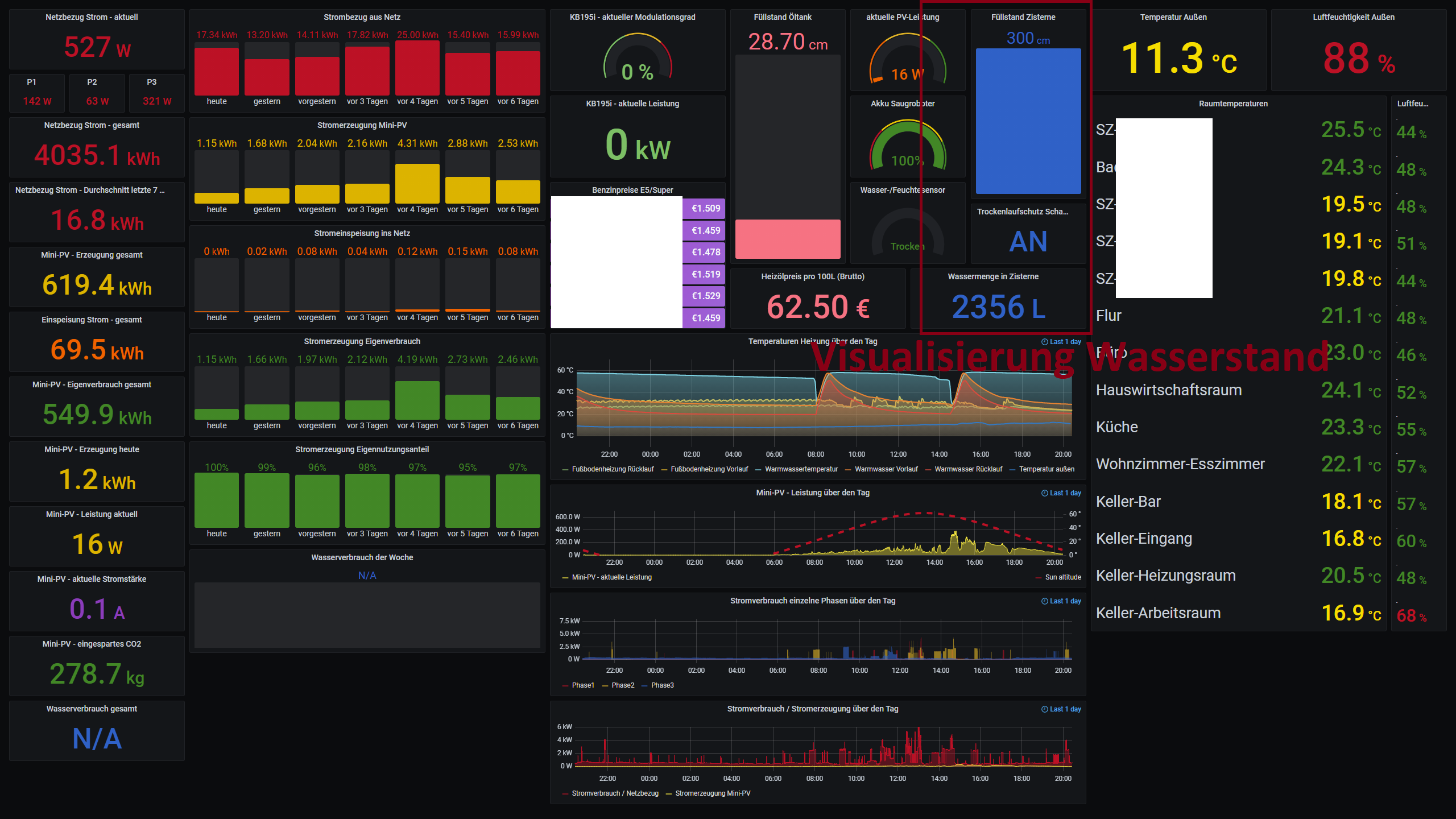Click the €1.478 fuel price cell

704,253
